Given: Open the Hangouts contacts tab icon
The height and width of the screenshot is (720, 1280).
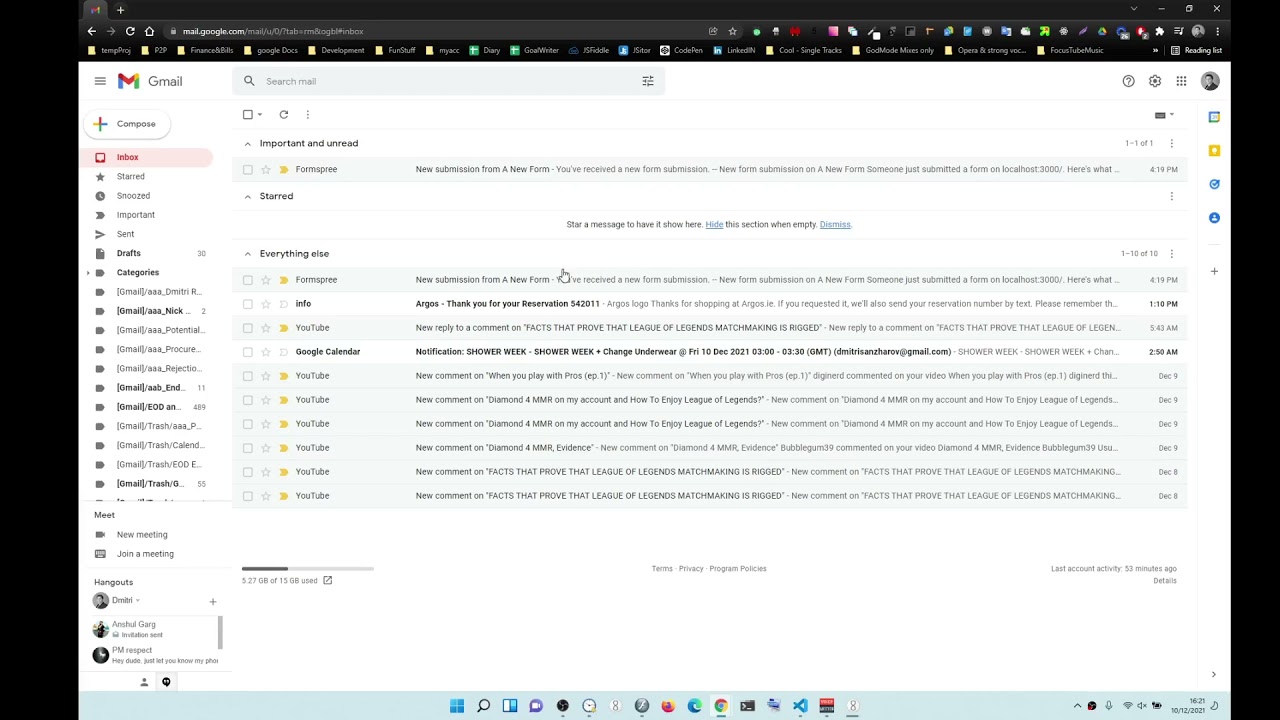Looking at the screenshot, I should [144, 682].
